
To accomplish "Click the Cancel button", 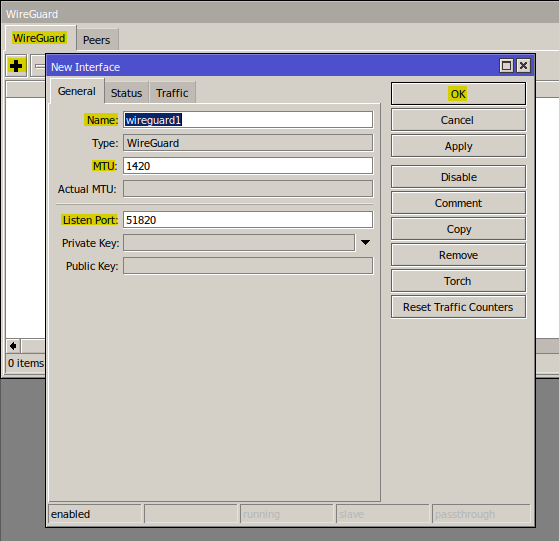I will coord(458,120).
